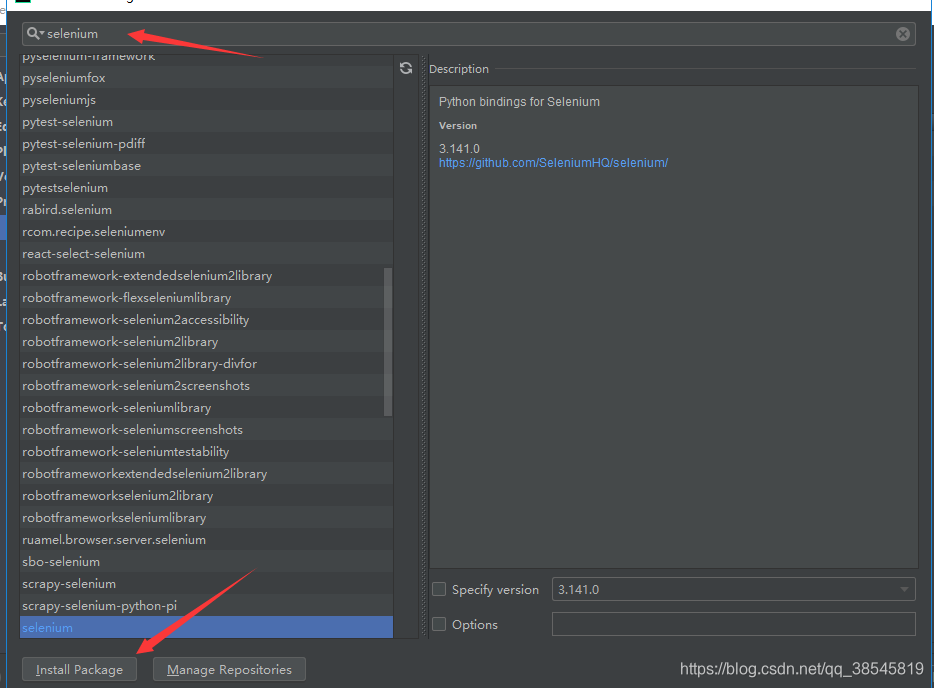Select the robotframeworkselenium2library package
Image resolution: width=934 pixels, height=688 pixels.
[x=206, y=496]
